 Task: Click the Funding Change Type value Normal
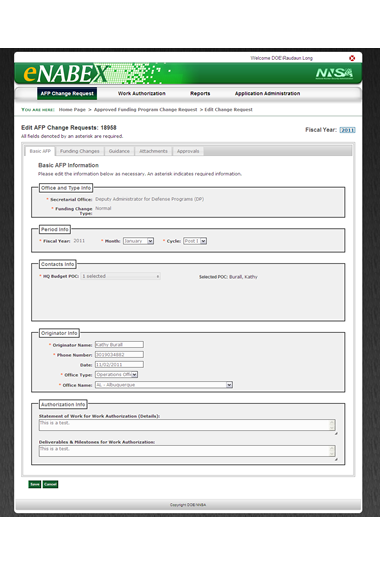pos(103,209)
